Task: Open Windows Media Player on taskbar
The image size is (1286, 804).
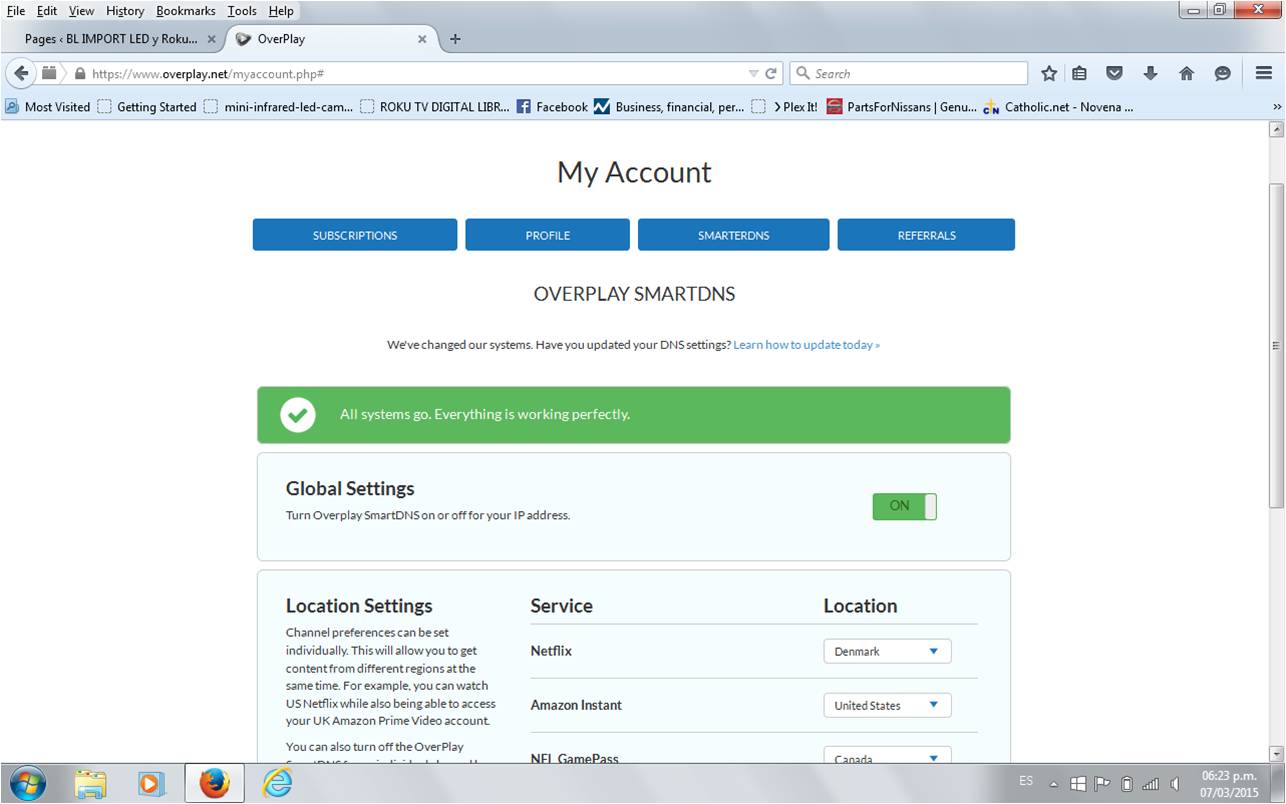Action: pyautogui.click(x=152, y=783)
